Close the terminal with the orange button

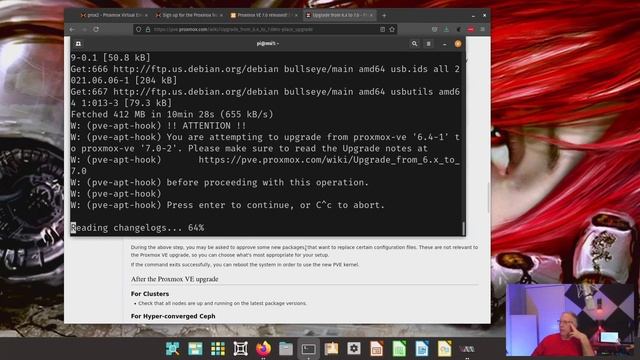[458, 44]
